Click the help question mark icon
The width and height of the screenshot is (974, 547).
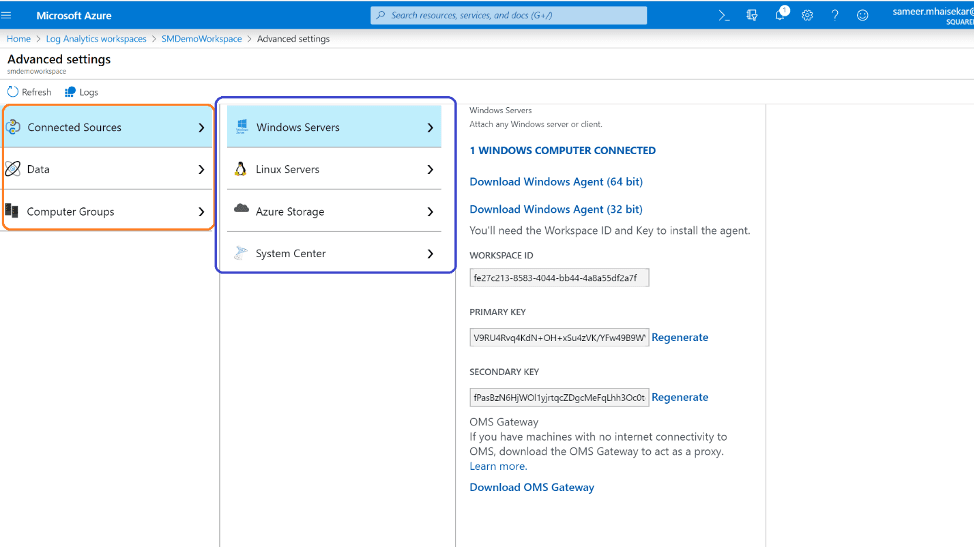835,15
